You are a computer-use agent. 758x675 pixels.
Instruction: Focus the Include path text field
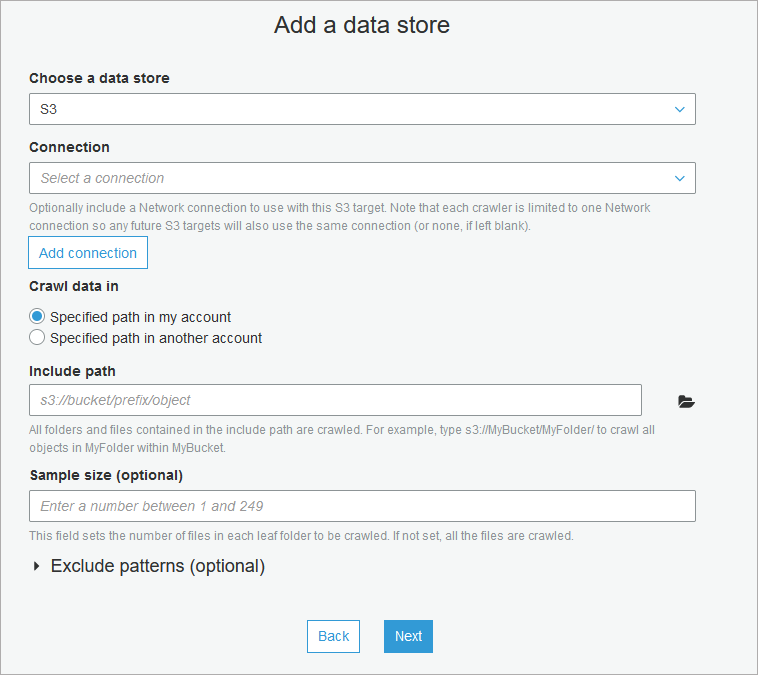pyautogui.click(x=335, y=400)
